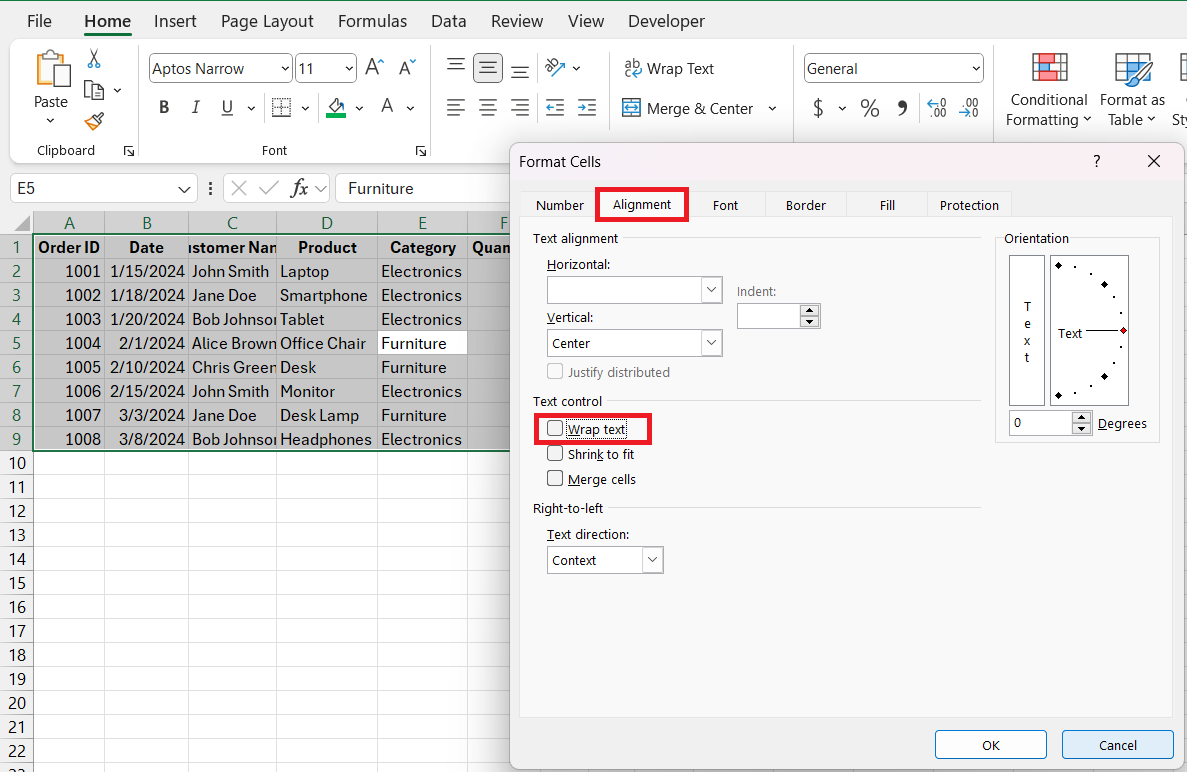Increase Degrees with spinner up arrow

pyautogui.click(x=1082, y=418)
